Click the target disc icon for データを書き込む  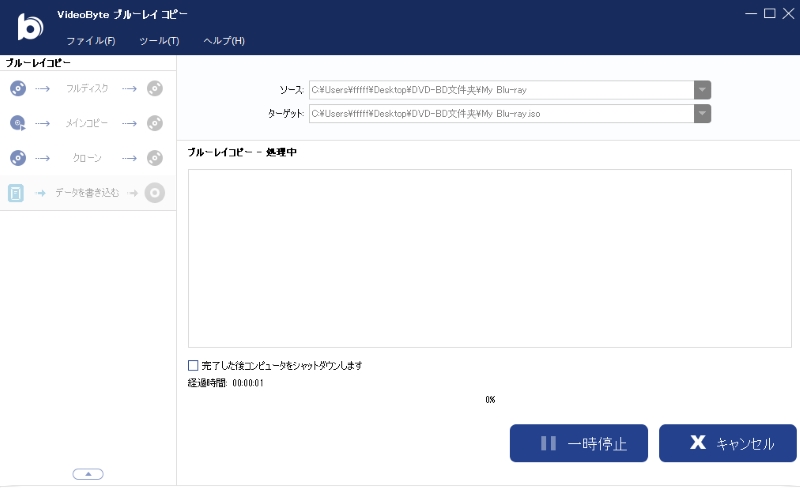coord(154,193)
